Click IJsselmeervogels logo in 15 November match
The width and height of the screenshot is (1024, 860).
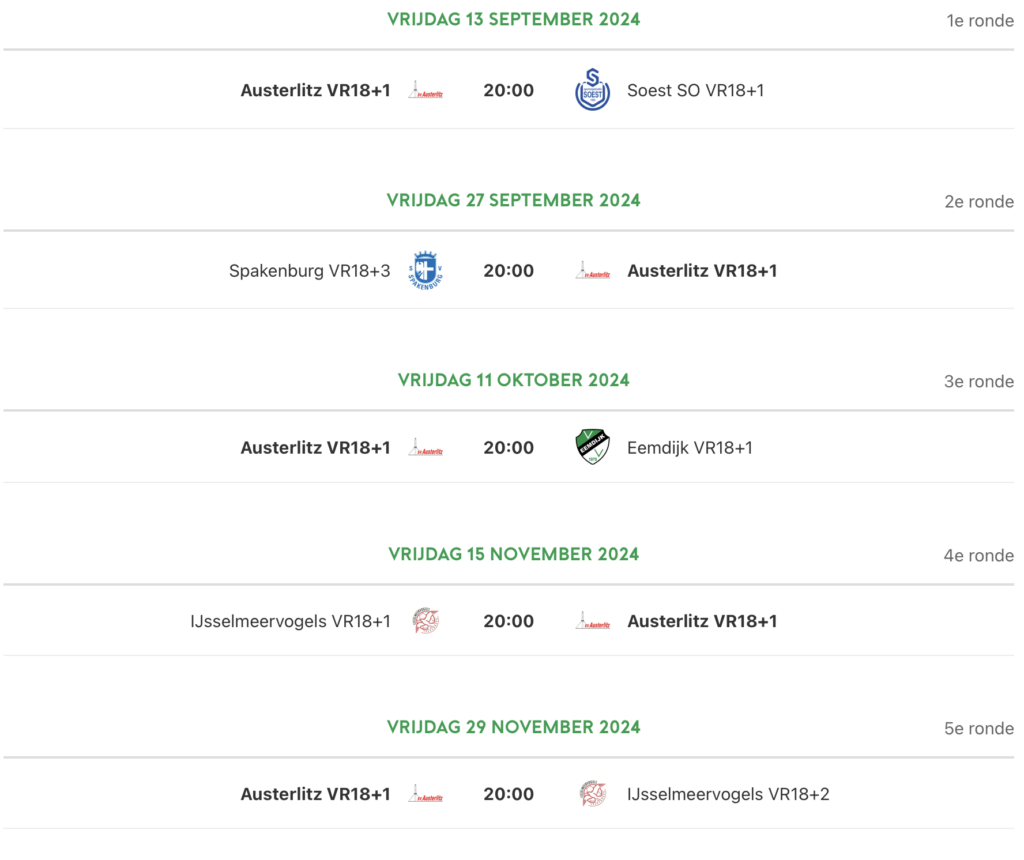point(425,621)
